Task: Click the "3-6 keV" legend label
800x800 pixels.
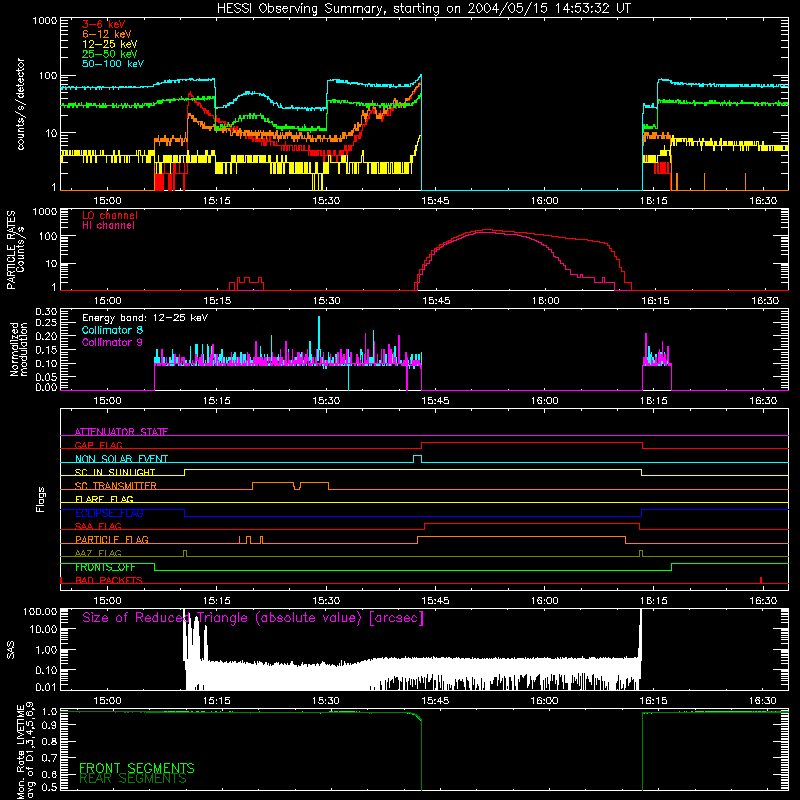Action: tap(104, 24)
